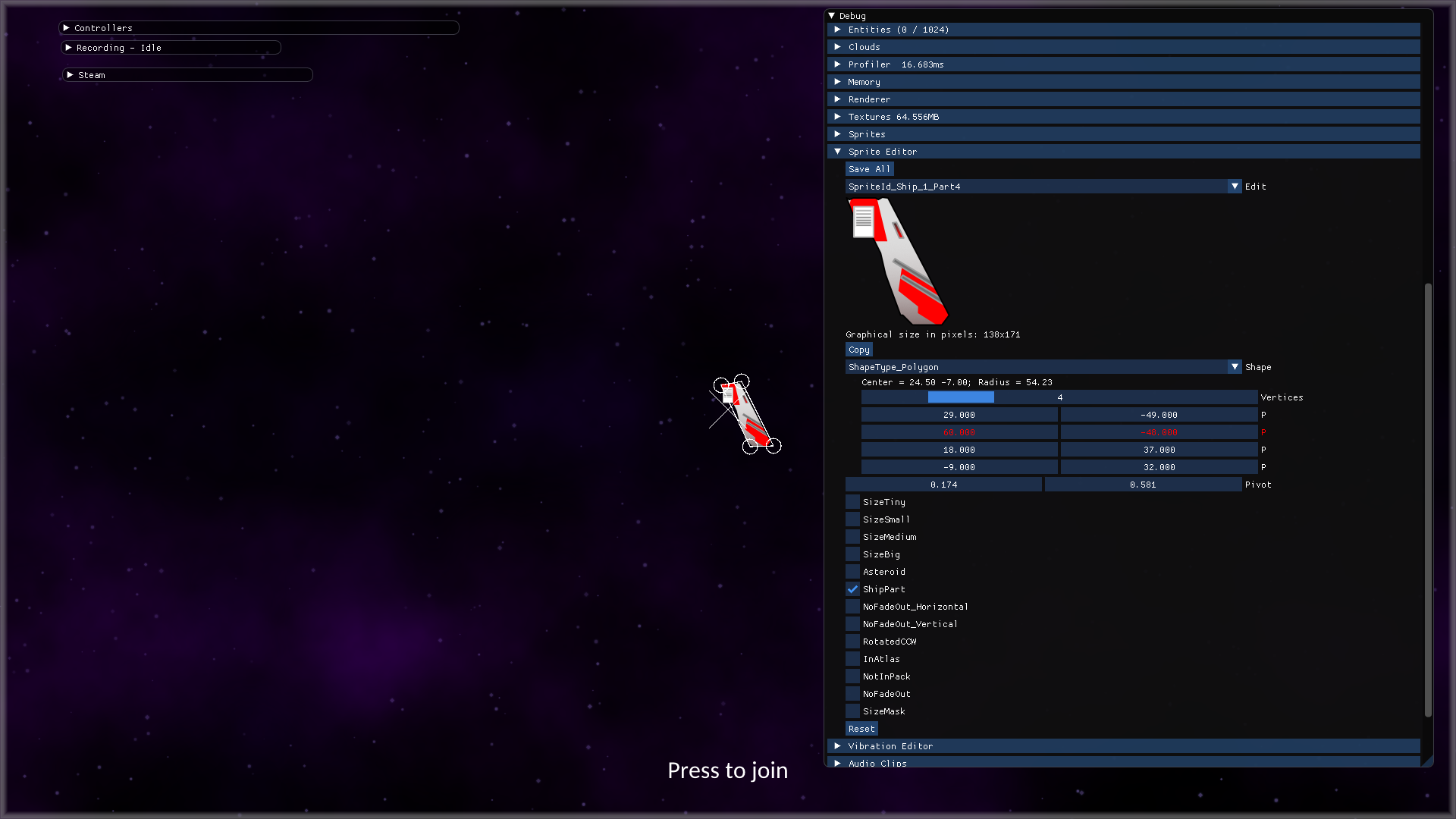Enable the SizeTiny checkbox
The width and height of the screenshot is (1456, 819).
tap(853, 502)
